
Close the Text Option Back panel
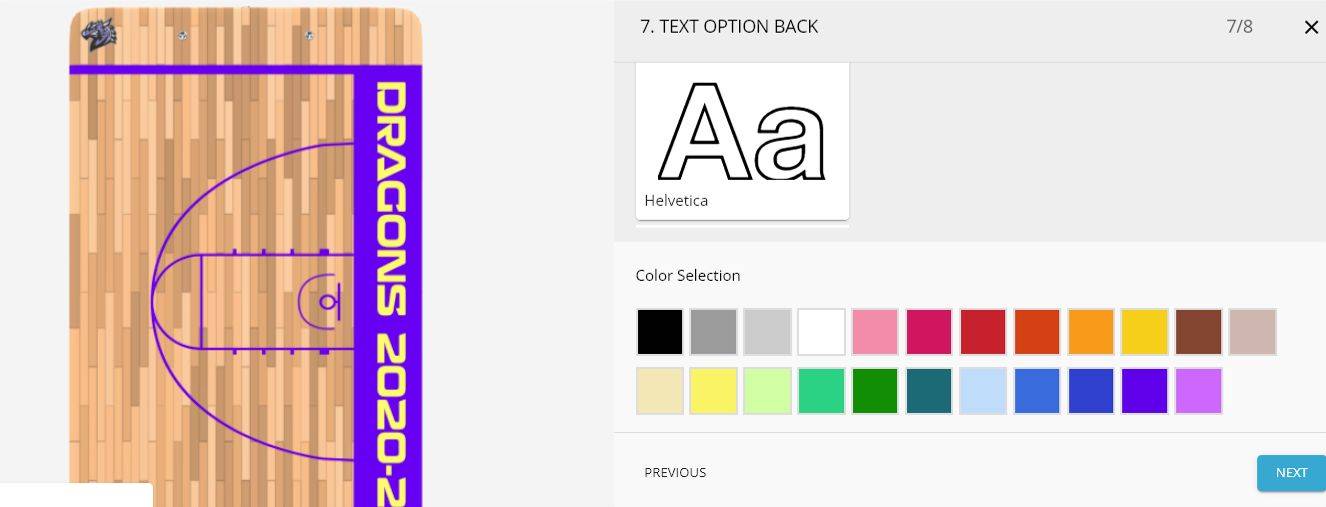point(1311,27)
